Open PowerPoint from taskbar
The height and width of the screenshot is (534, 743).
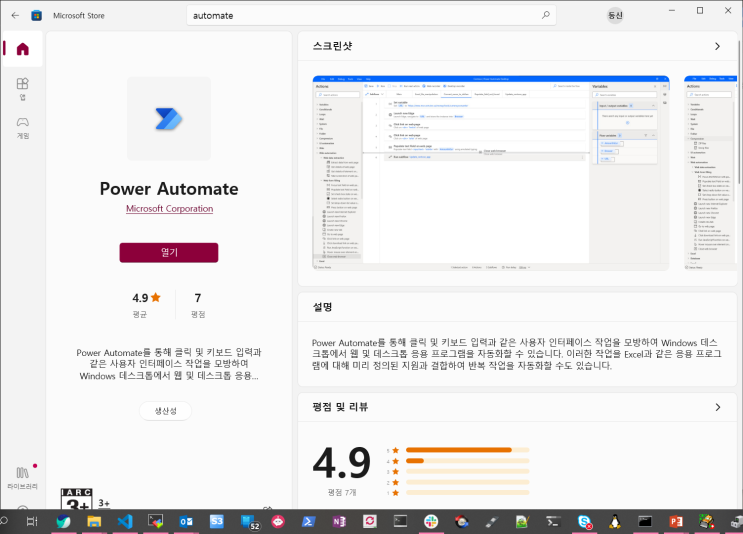pos(676,522)
